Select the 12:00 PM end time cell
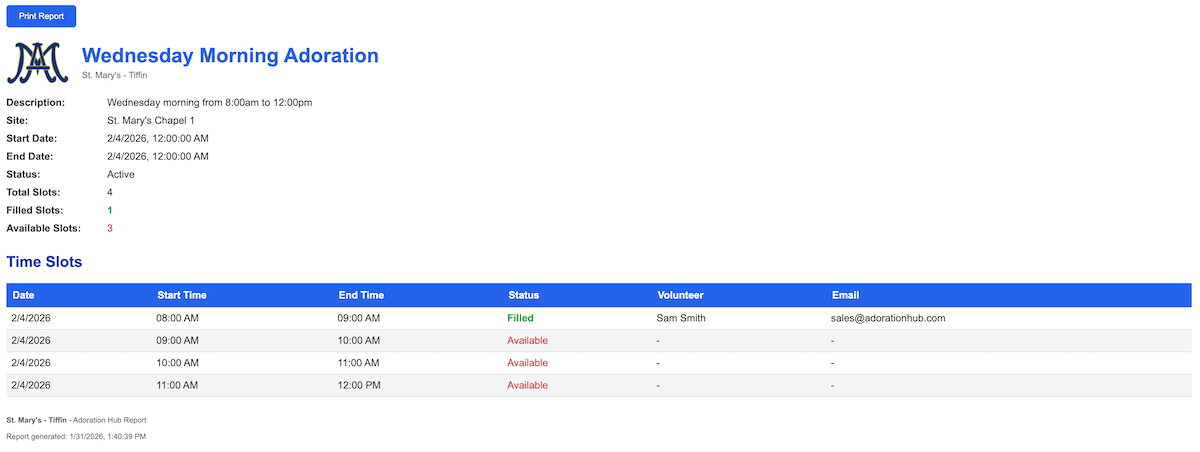Image resolution: width=1200 pixels, height=452 pixels. (x=359, y=385)
